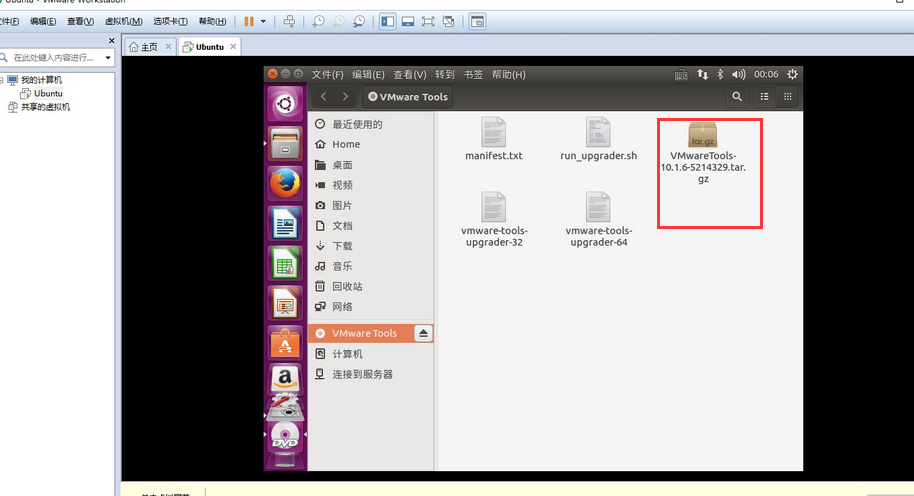Open the library search dropdown arrow
Screen dimensions: 914x496
click(x=108, y=58)
